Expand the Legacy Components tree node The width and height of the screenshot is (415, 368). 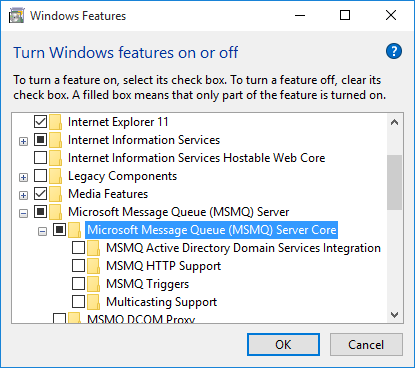(x=23, y=177)
